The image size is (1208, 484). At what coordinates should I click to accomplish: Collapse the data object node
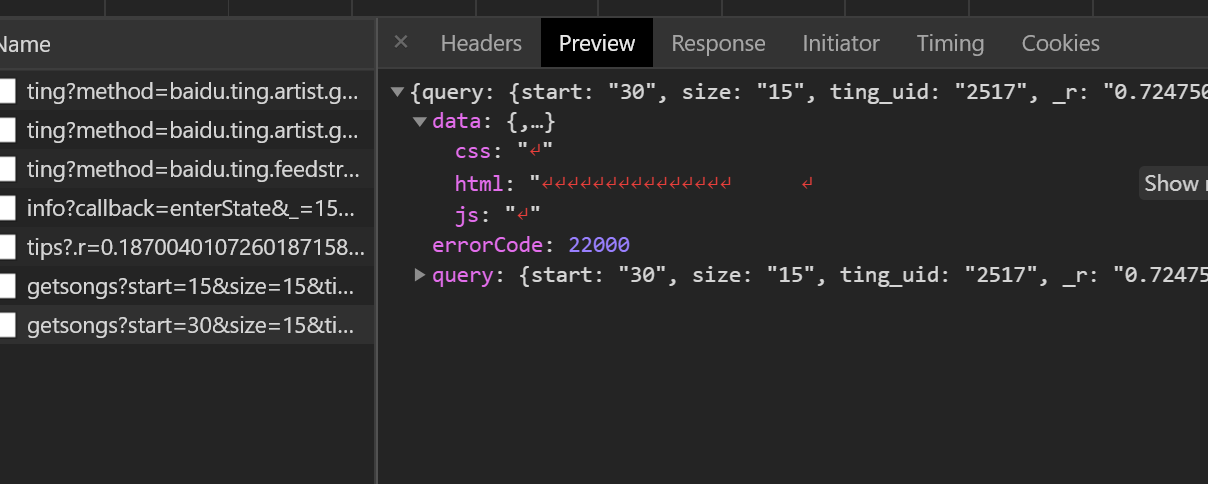click(x=419, y=122)
